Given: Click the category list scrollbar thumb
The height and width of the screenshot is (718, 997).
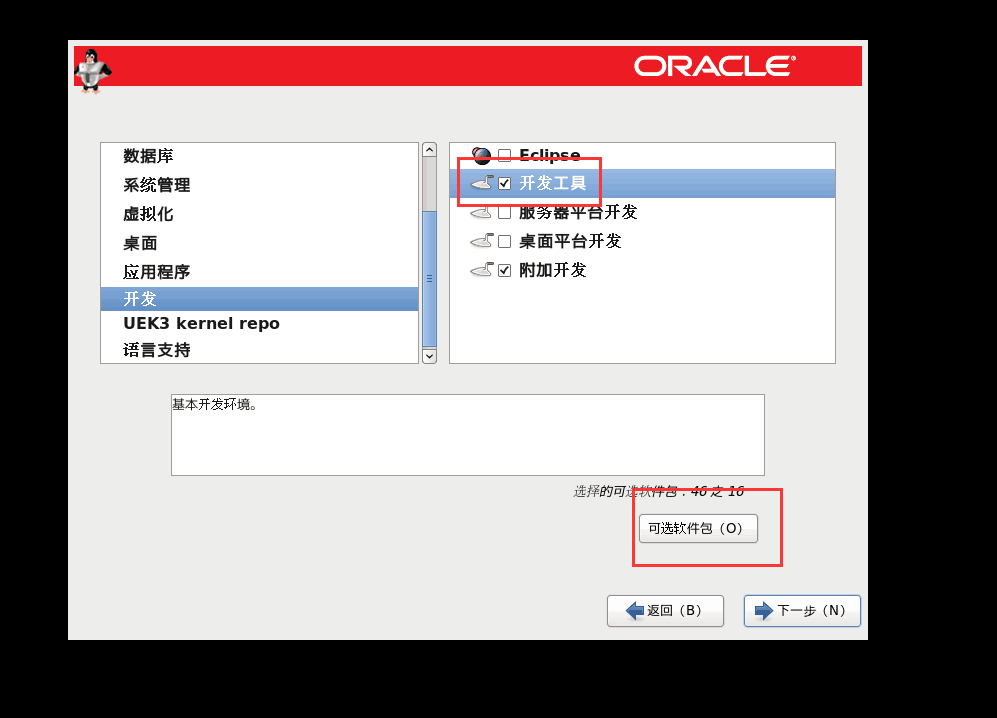Looking at the screenshot, I should point(429,278).
